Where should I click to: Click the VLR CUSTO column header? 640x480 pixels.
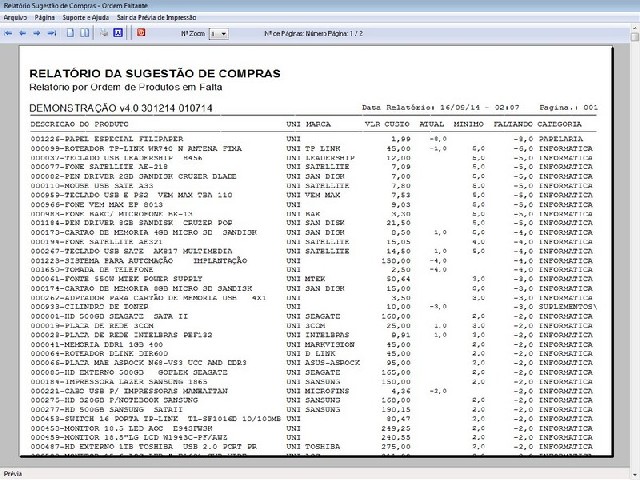[x=387, y=124]
